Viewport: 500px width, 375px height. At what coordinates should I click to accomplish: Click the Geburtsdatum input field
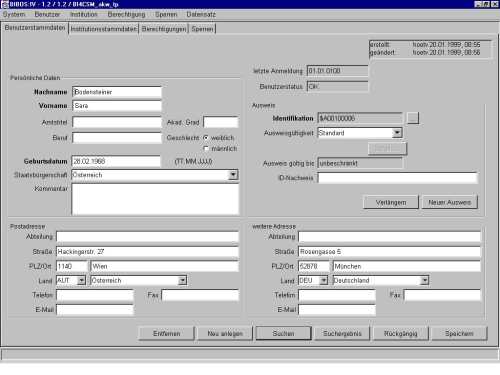[x=116, y=161]
